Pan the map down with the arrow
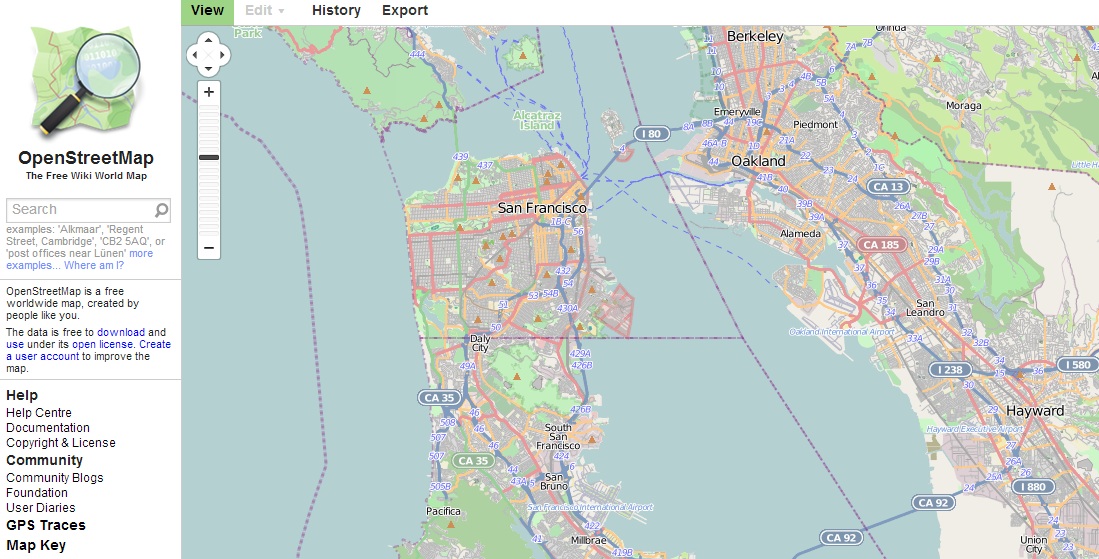 pyautogui.click(x=208, y=69)
